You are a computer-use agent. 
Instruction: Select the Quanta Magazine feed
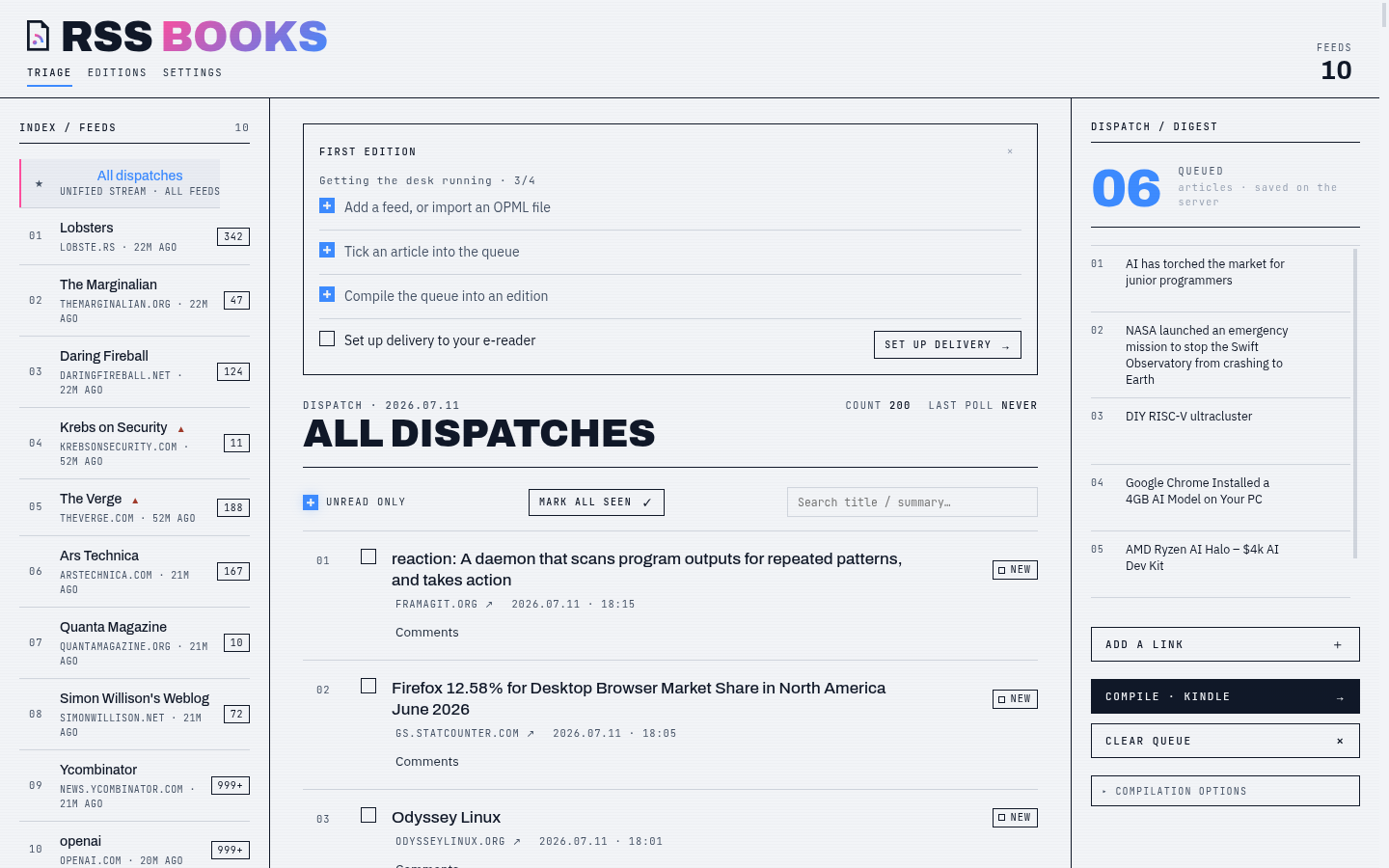pos(134,642)
